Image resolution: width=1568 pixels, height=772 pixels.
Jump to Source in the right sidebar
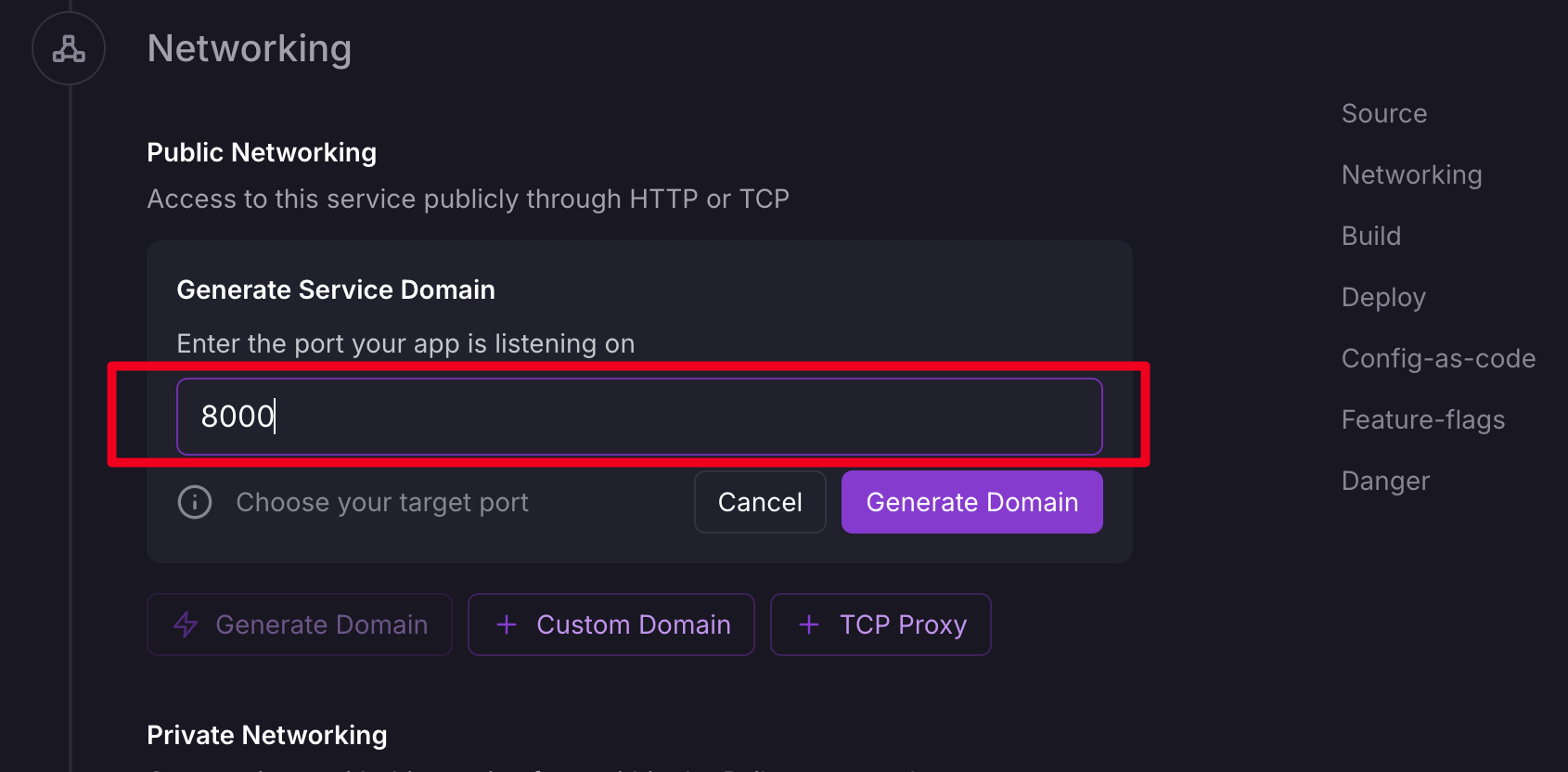coord(1384,113)
